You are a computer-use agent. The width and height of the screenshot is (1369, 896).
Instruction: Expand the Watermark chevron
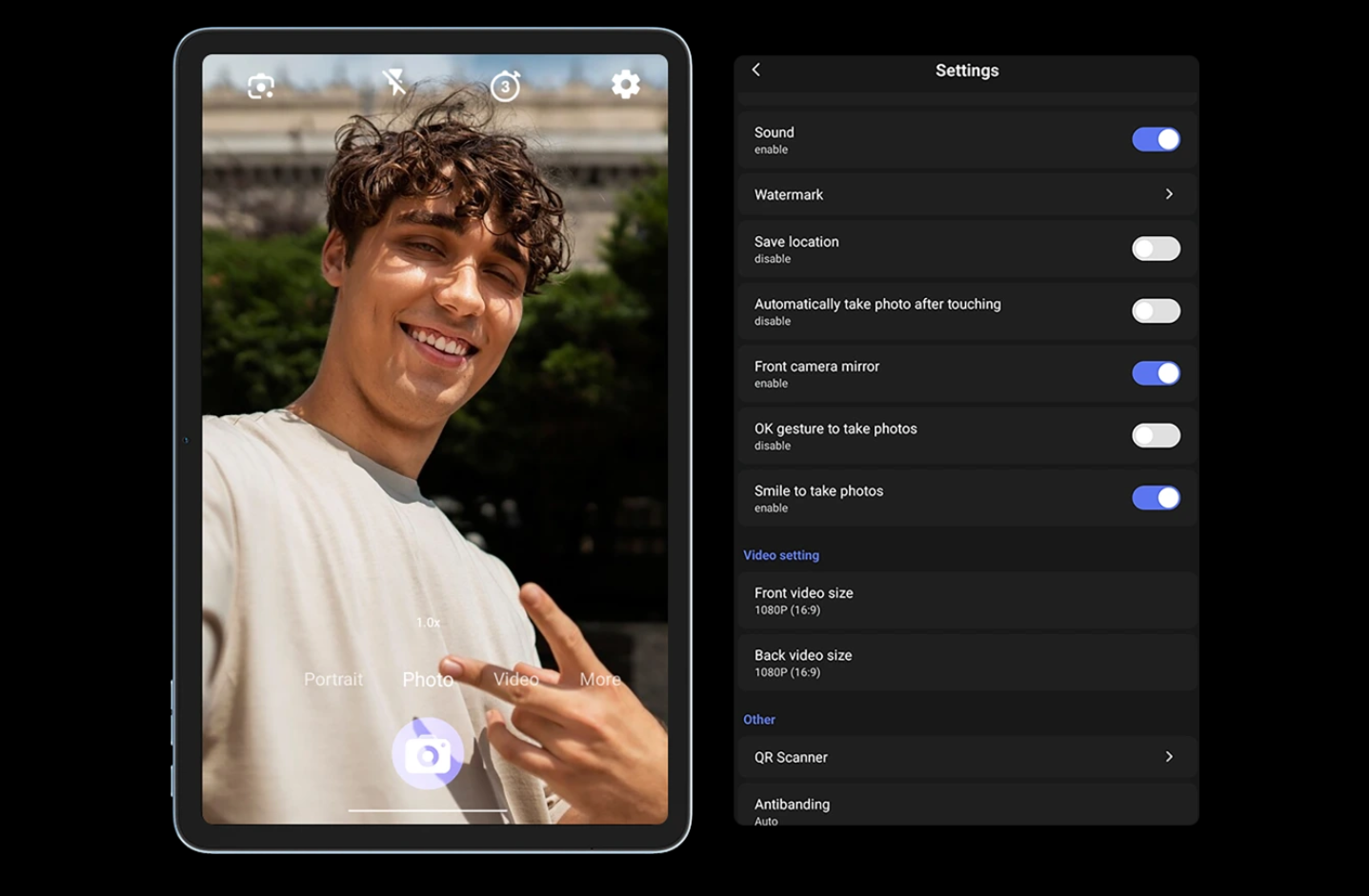(1169, 194)
